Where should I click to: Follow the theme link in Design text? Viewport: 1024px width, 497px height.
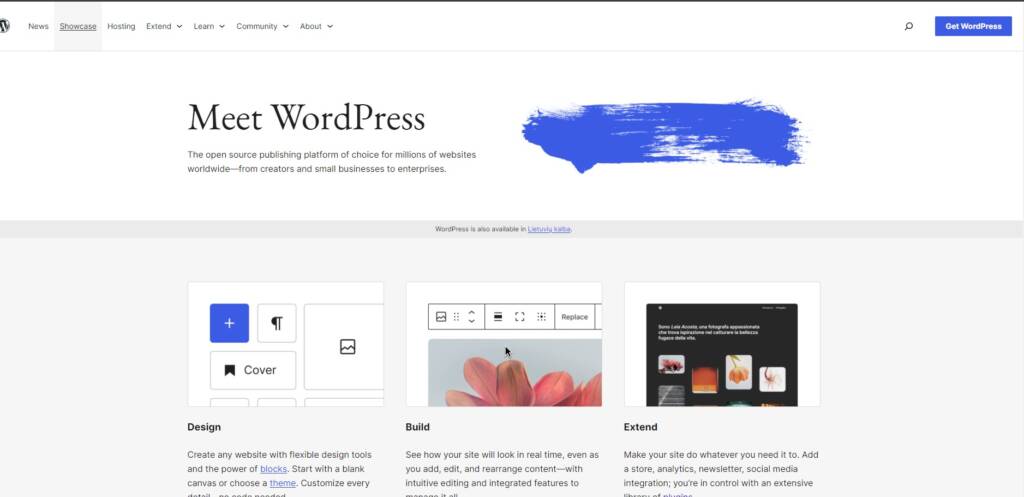[x=283, y=483]
